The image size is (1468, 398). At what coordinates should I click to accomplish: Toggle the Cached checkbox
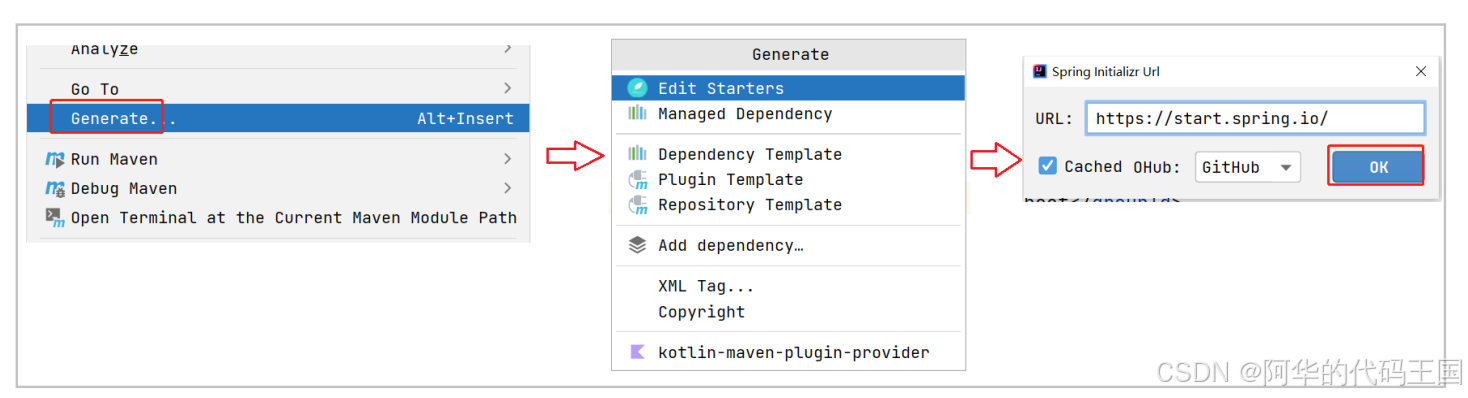(1047, 166)
